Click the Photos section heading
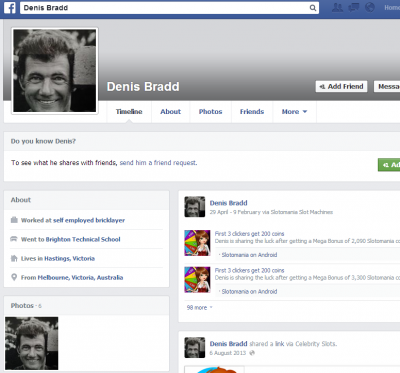 click(x=22, y=305)
